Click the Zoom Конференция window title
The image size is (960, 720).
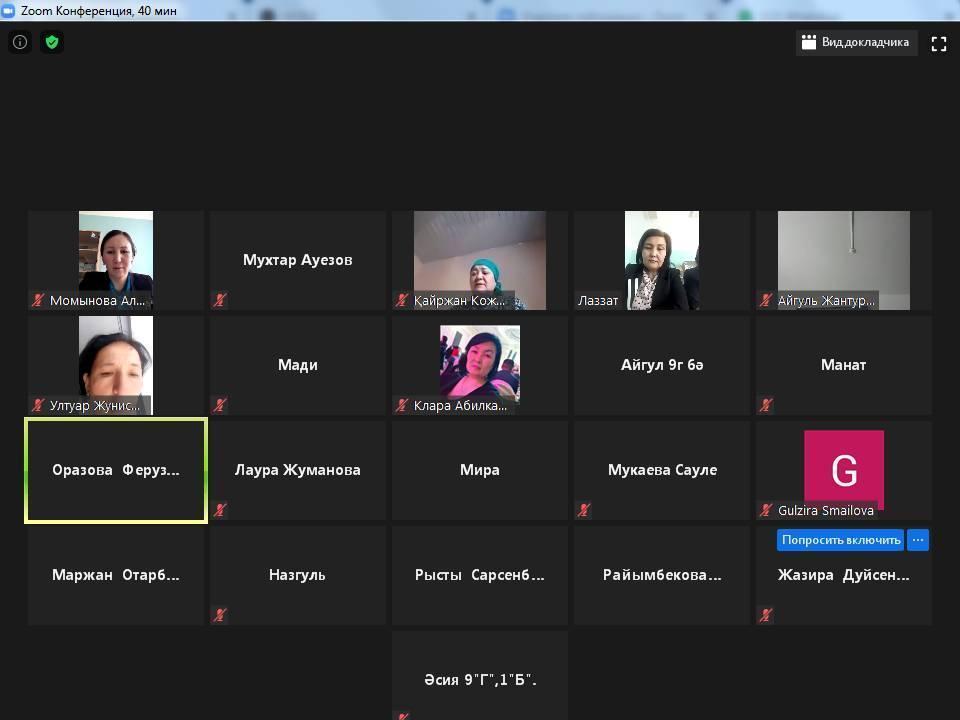coord(99,10)
